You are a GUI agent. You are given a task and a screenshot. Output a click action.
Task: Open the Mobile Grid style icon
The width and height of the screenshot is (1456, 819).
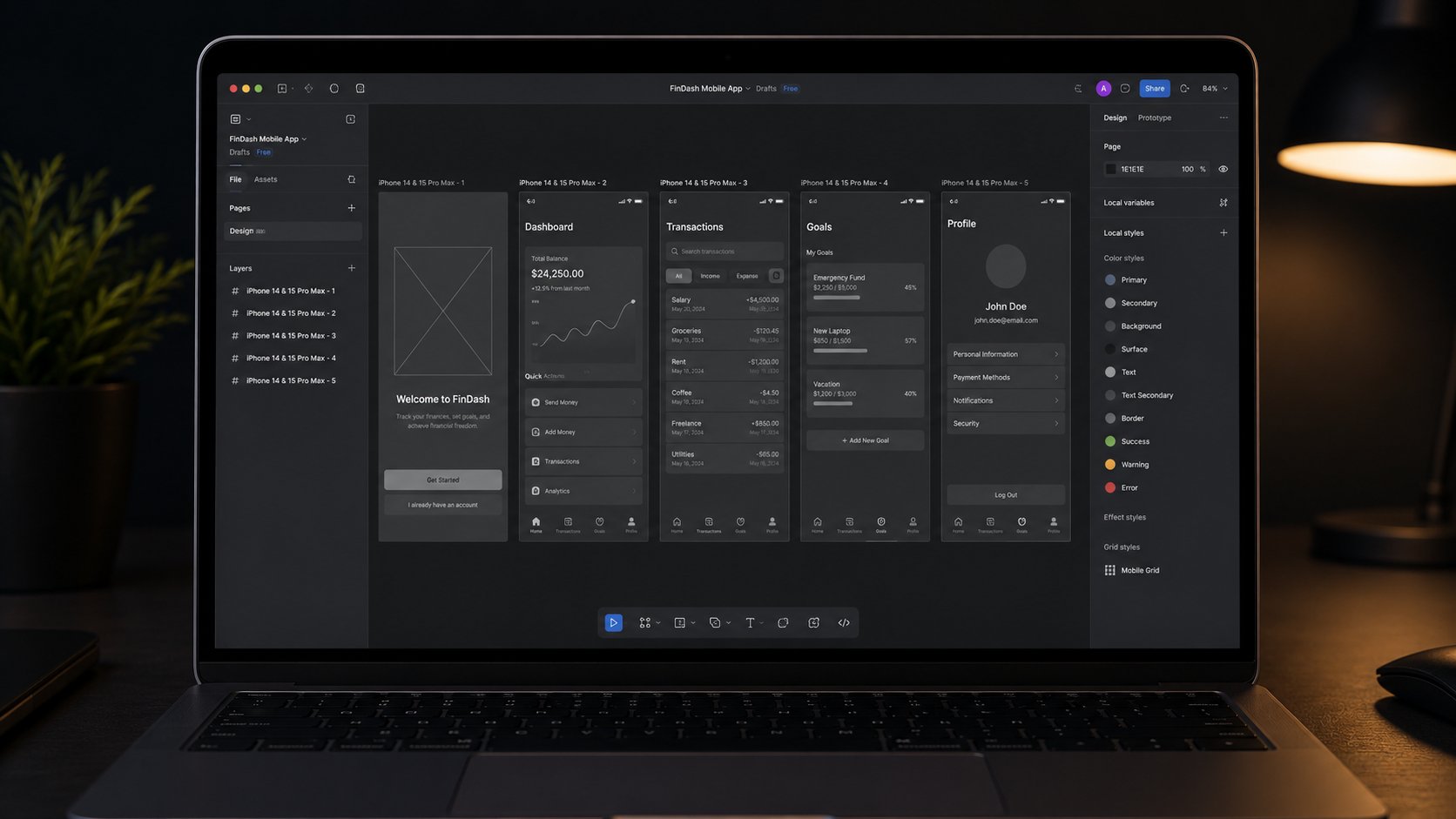(1109, 570)
